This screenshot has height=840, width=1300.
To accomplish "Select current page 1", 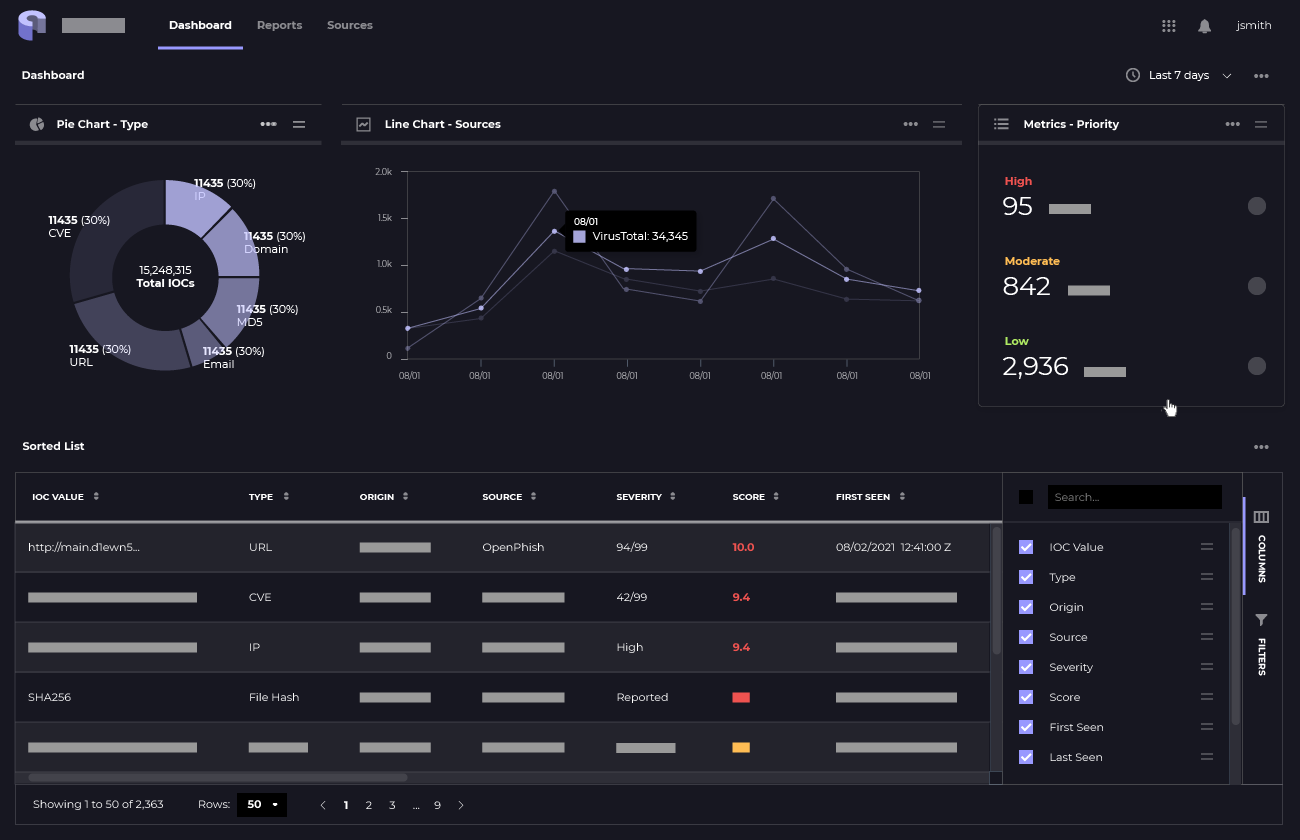I will 346,805.
